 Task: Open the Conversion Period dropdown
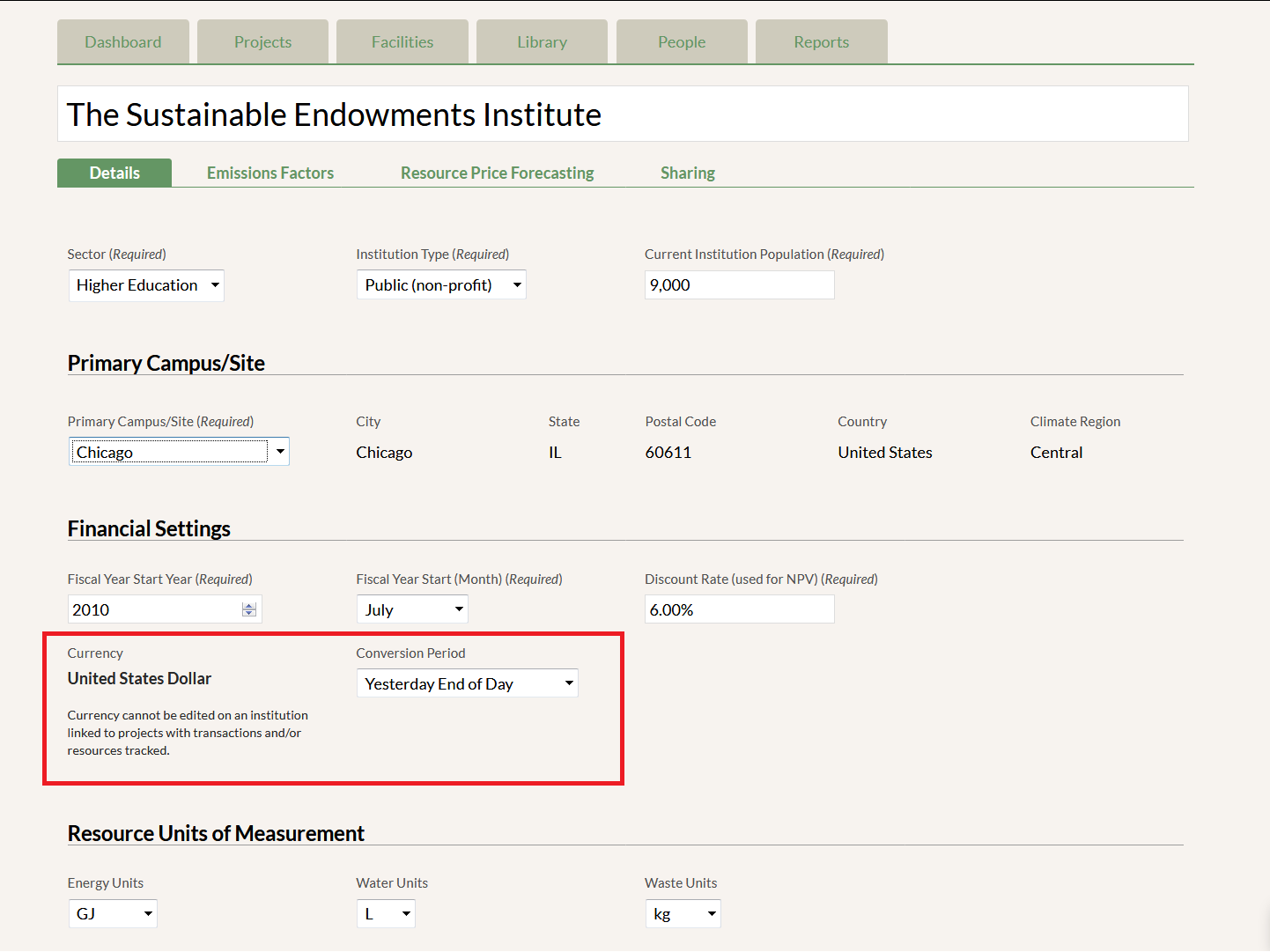(x=468, y=683)
